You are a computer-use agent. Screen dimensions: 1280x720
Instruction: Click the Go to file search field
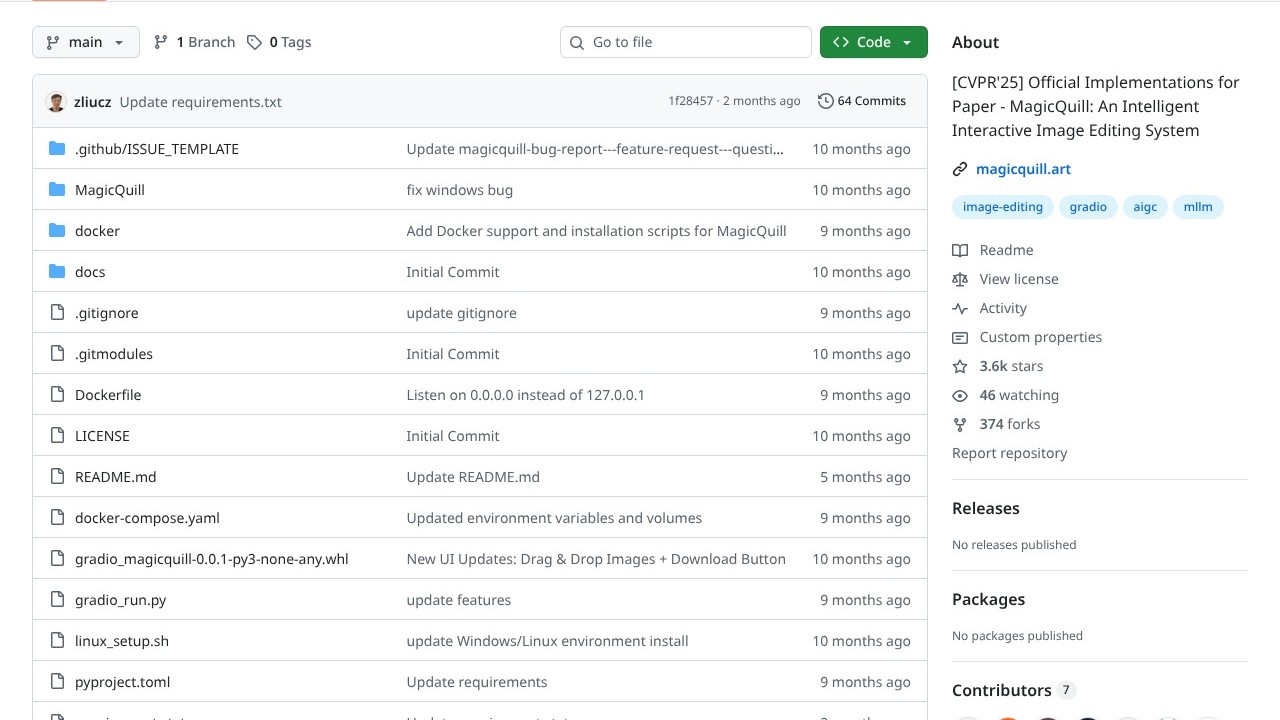click(x=686, y=42)
